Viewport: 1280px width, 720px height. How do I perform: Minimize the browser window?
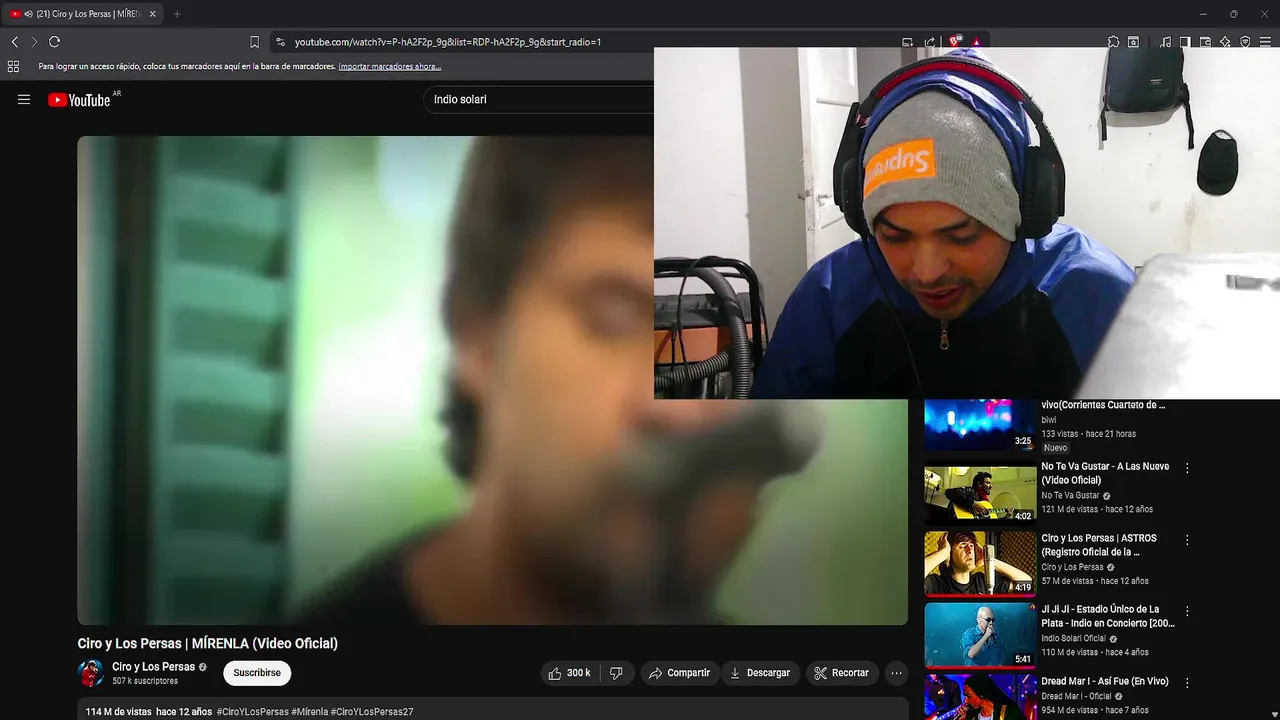(1204, 14)
